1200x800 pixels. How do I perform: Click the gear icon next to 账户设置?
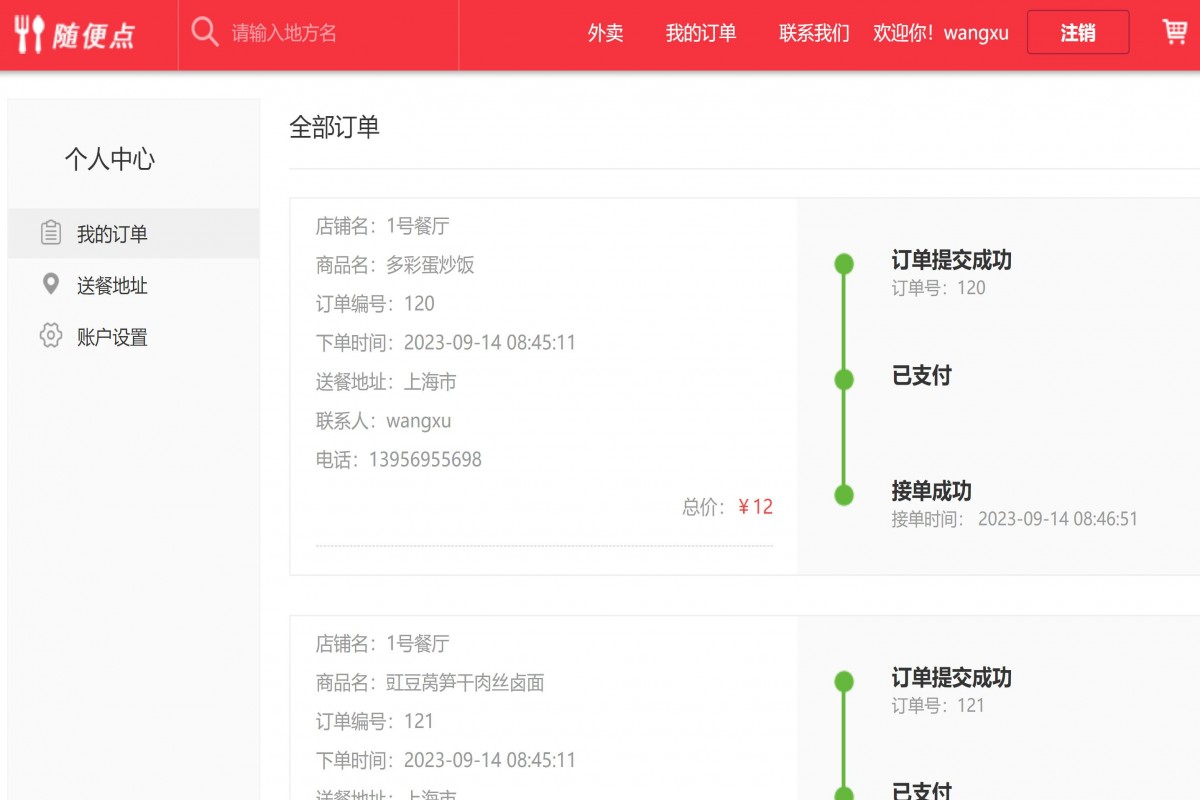pos(49,337)
